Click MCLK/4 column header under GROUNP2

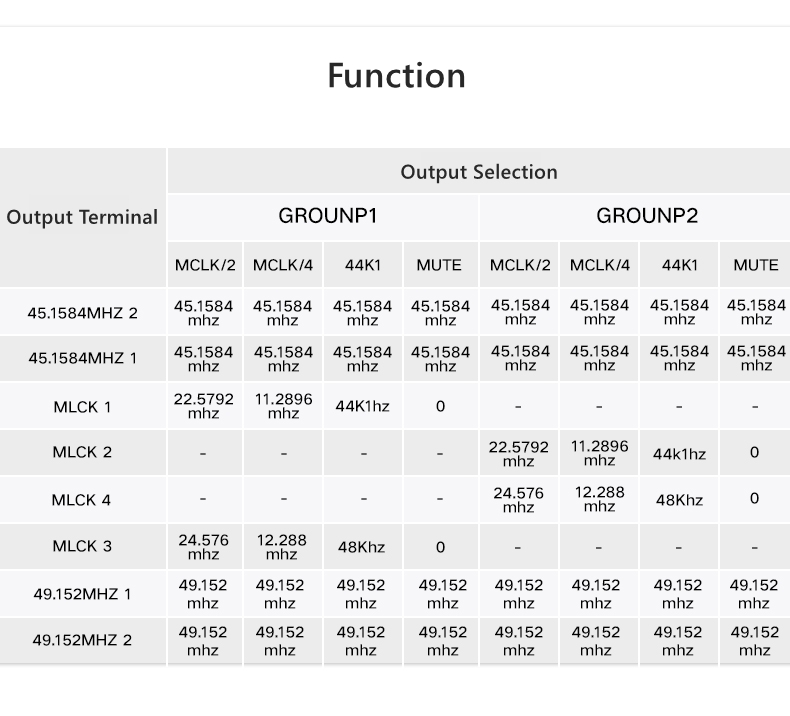[x=599, y=265]
